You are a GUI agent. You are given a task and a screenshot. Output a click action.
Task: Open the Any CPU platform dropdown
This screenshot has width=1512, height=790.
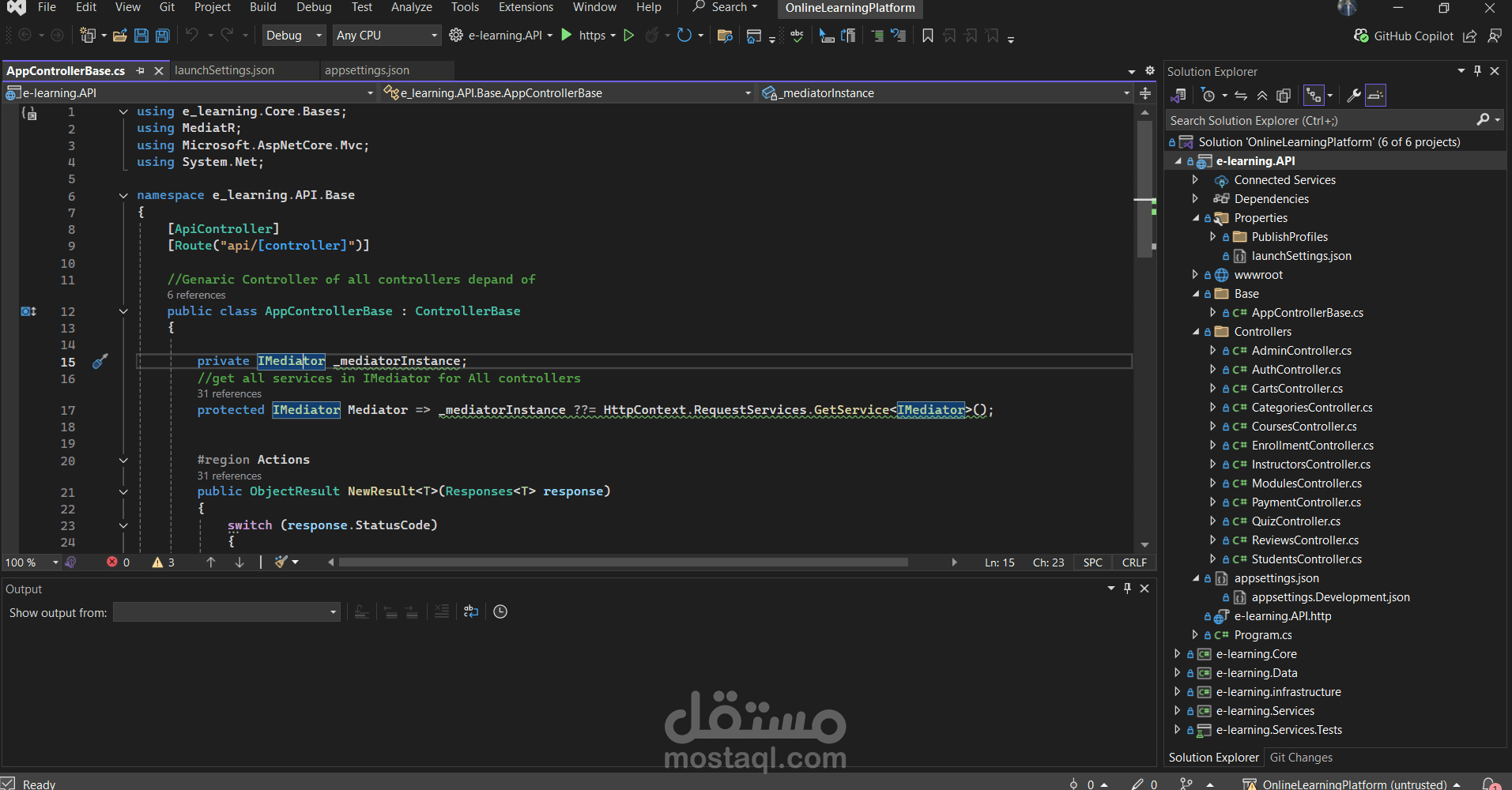coord(386,36)
